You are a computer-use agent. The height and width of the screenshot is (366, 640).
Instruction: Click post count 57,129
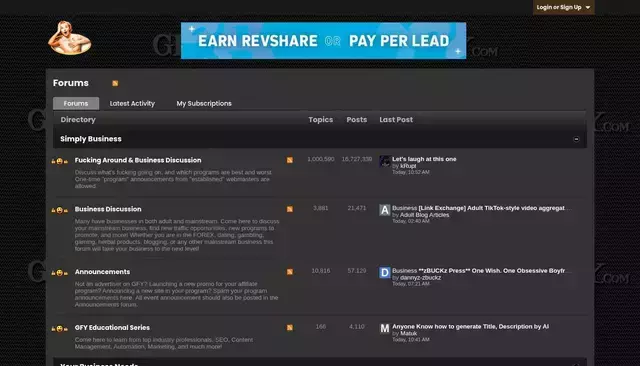(357, 271)
